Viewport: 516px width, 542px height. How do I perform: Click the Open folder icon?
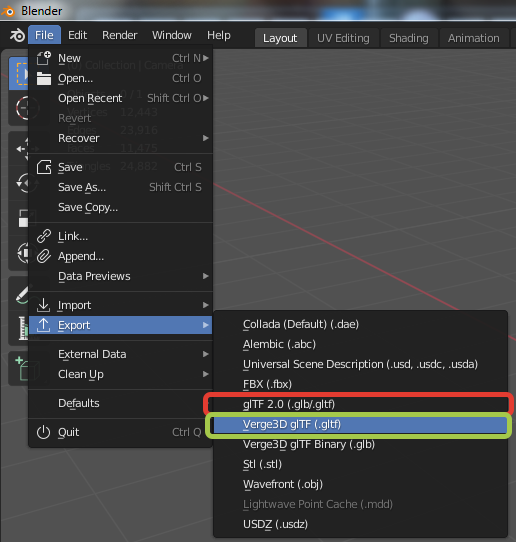coord(44,78)
